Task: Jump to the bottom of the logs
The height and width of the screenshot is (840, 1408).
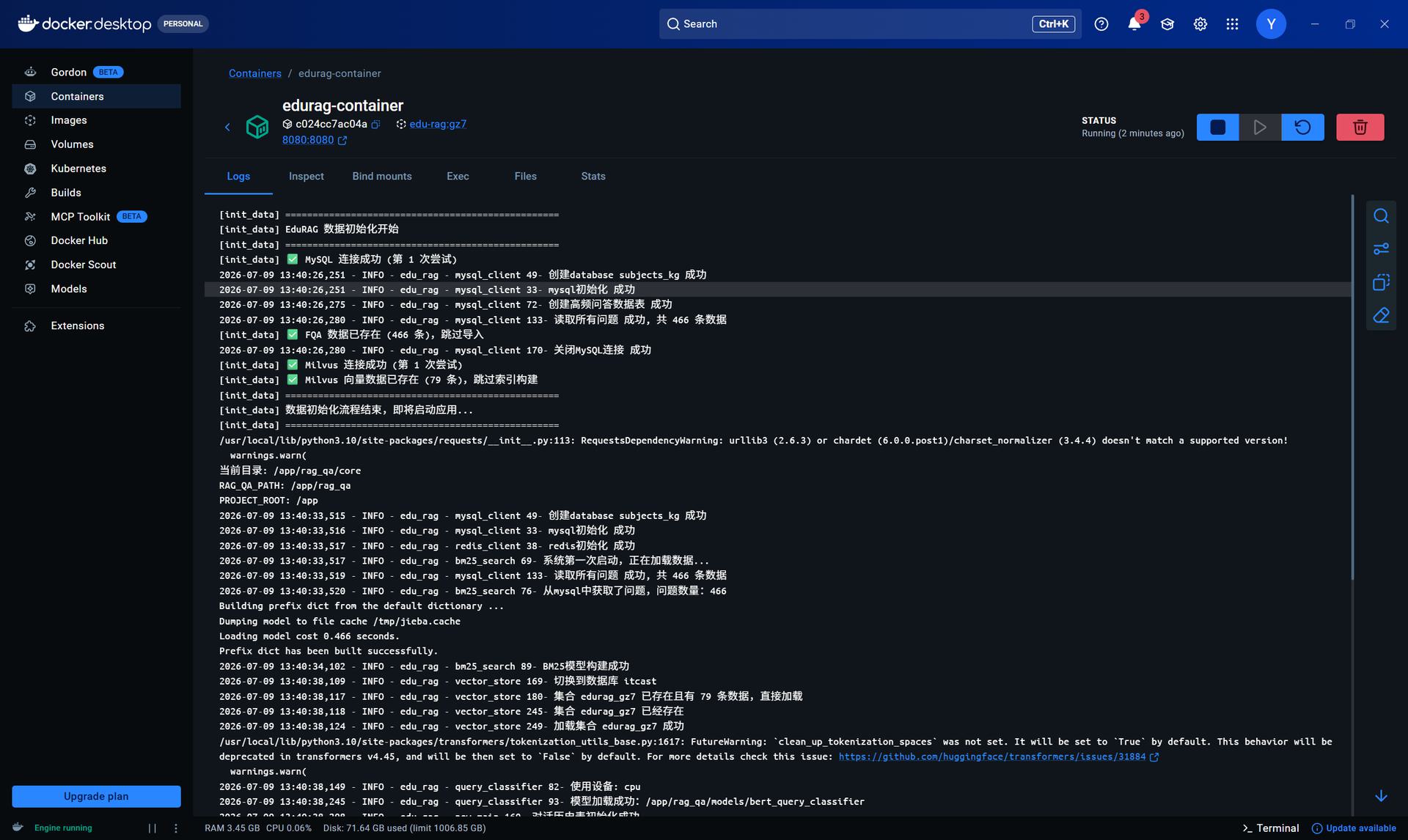Action: (1381, 796)
